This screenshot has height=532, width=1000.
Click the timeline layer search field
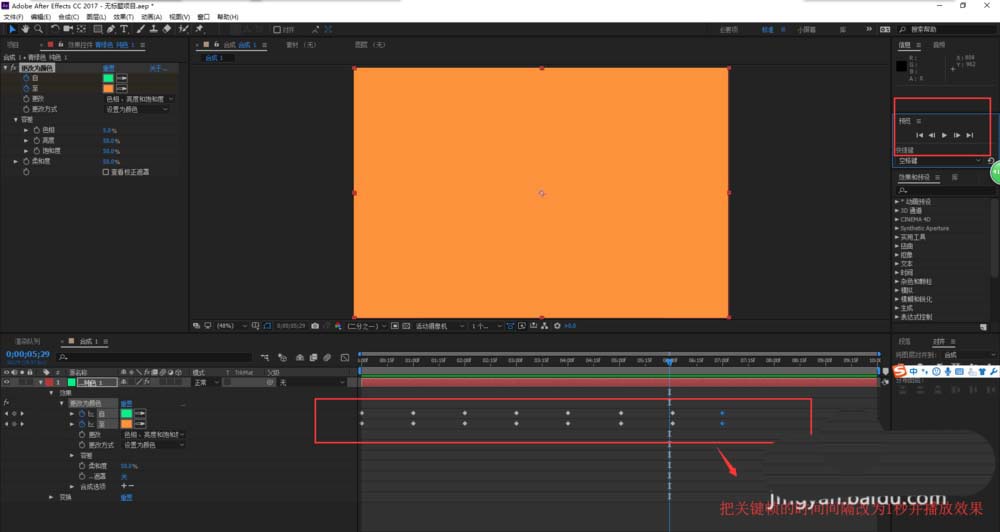coord(155,358)
